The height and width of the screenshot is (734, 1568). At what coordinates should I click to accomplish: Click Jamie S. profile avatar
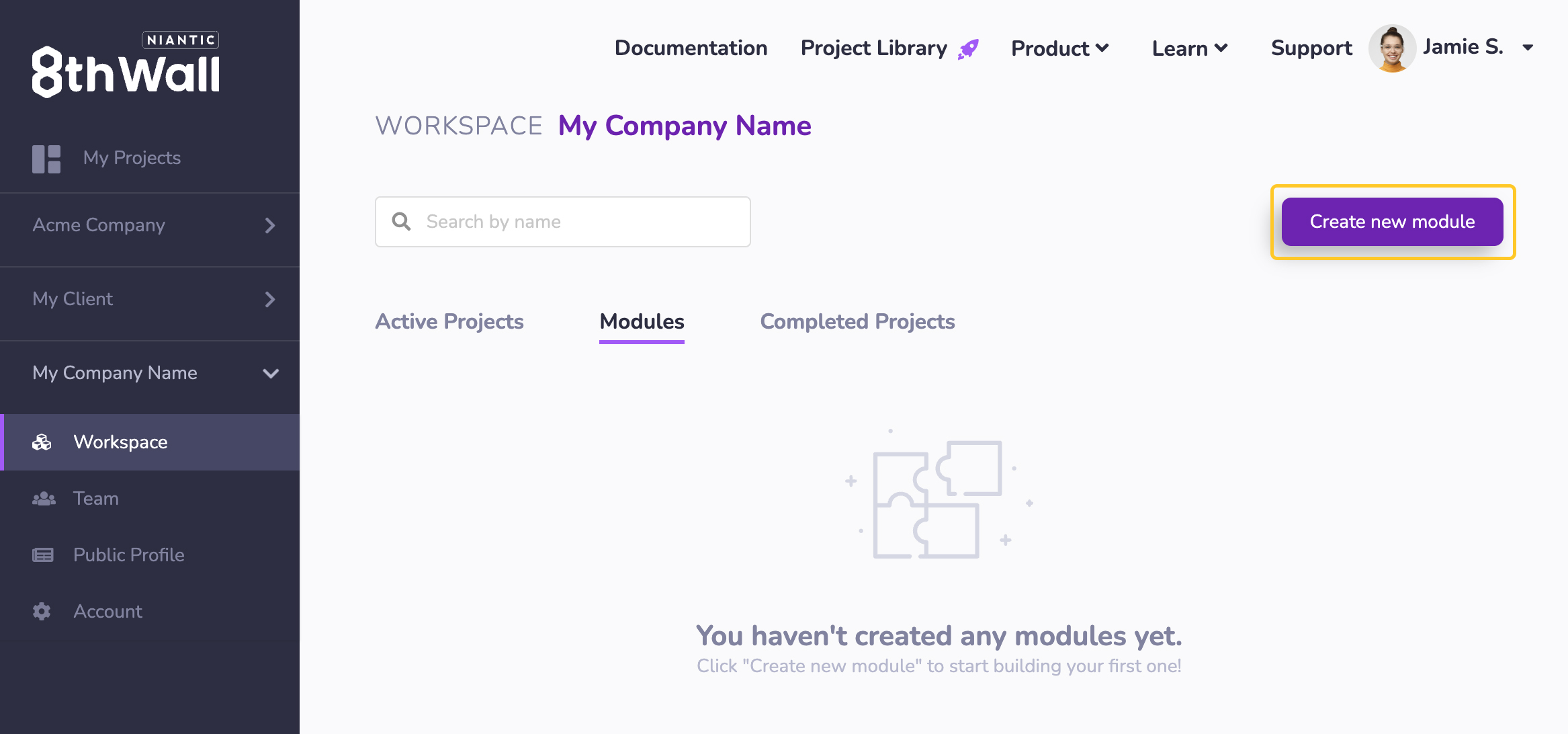(x=1392, y=48)
